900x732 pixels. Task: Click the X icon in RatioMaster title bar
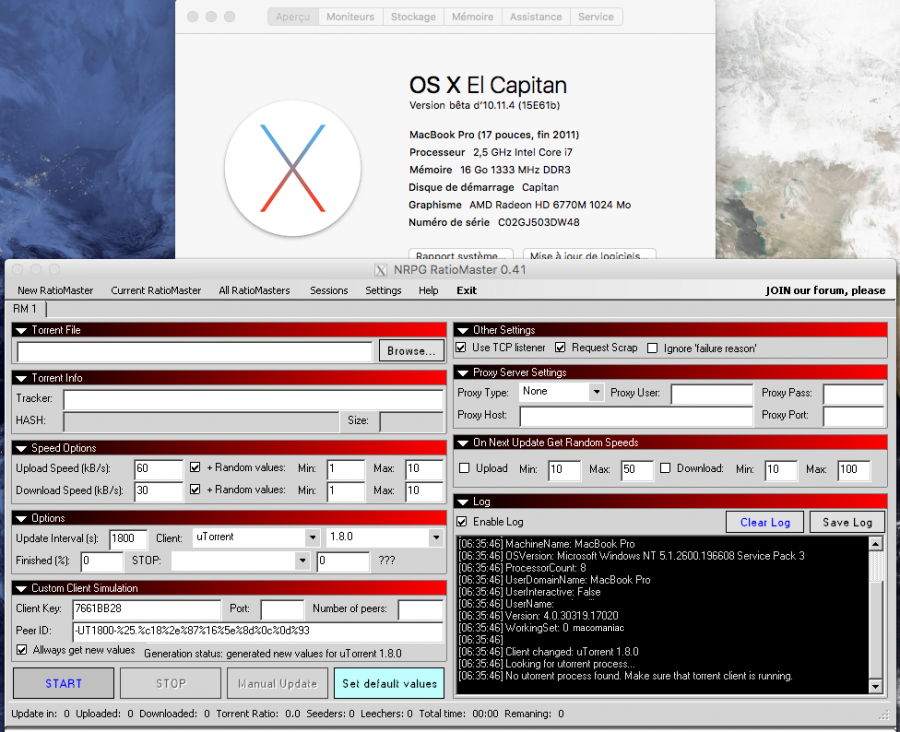(x=381, y=270)
